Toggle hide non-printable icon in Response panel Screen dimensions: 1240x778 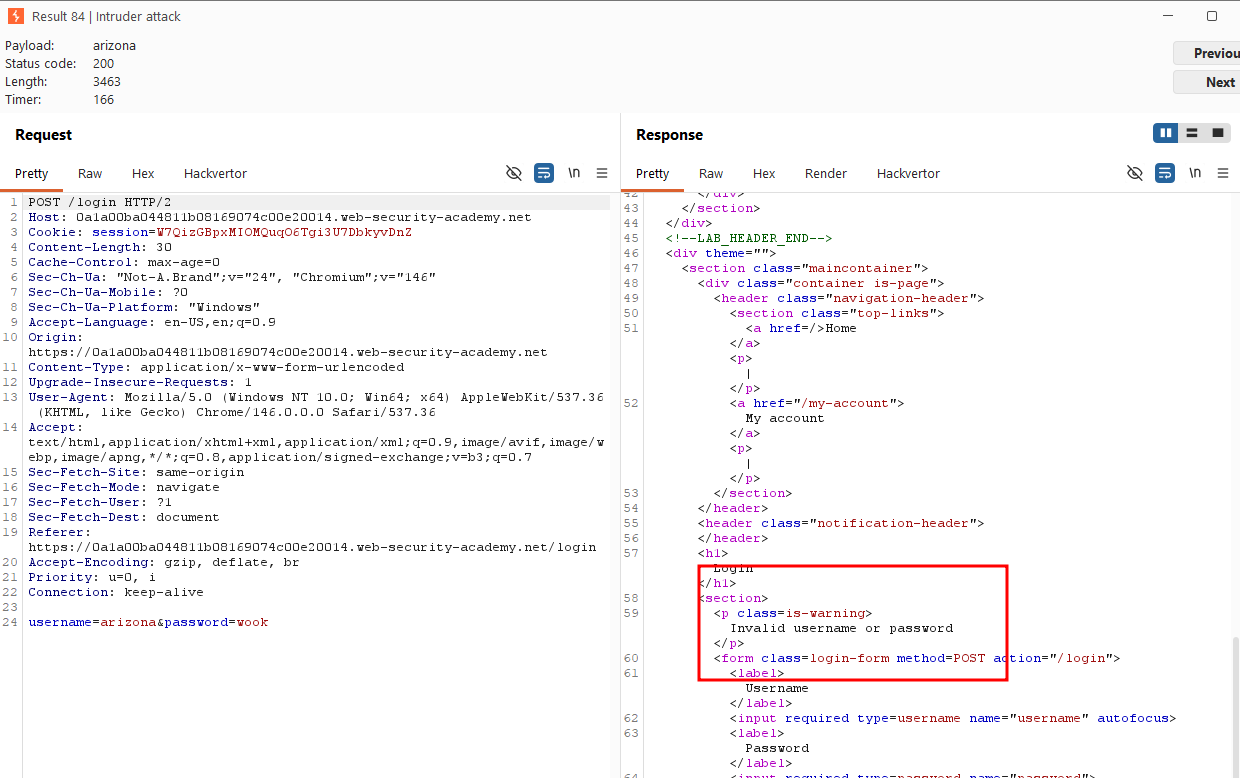click(1135, 173)
